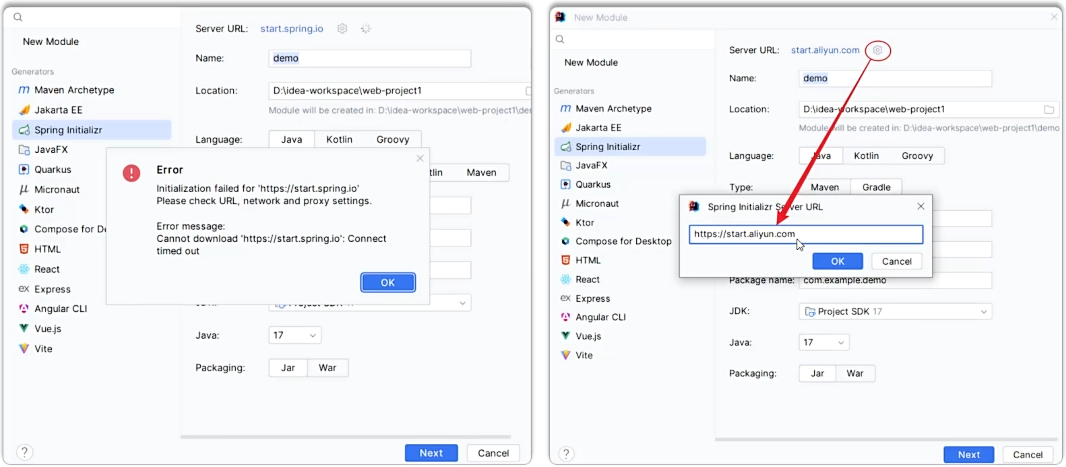This screenshot has width=1066, height=467.
Task: Open the Java 17 version dropdown in the error-dialog window
Action: tap(295, 335)
